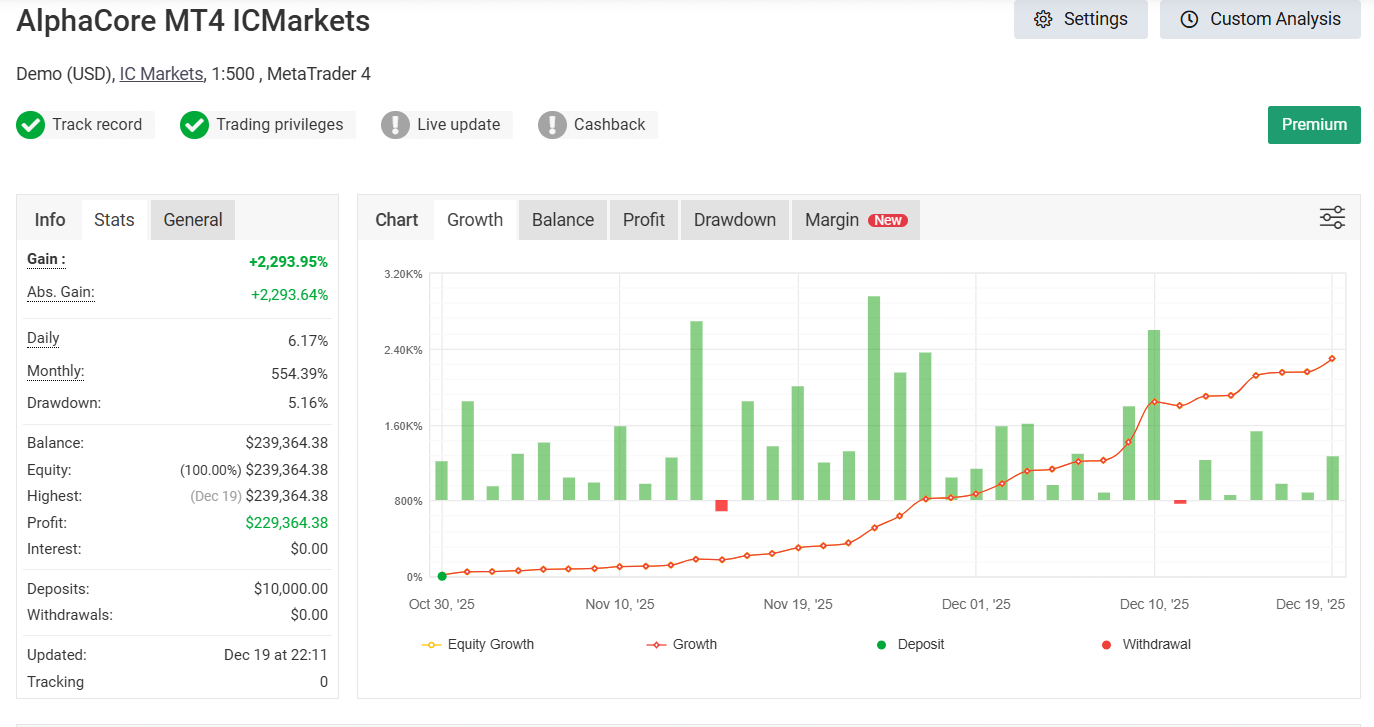
Task: Click the New badge on Margin tab
Action: [x=888, y=220]
